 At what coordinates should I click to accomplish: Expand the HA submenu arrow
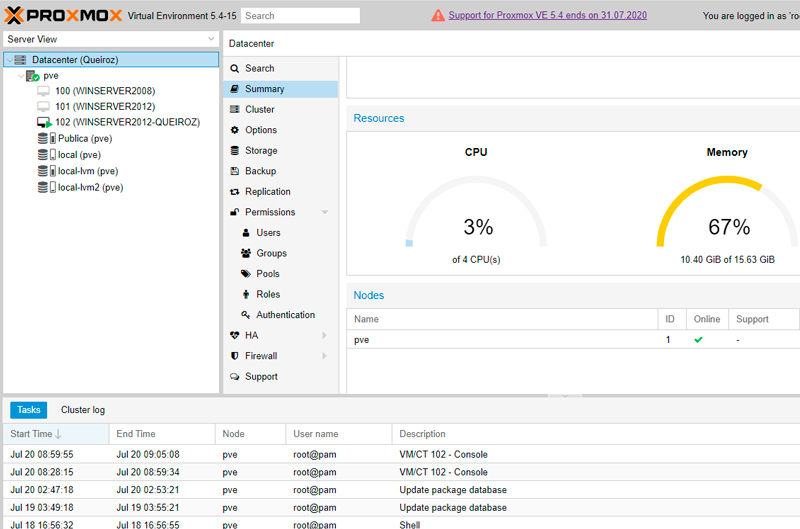coord(324,335)
